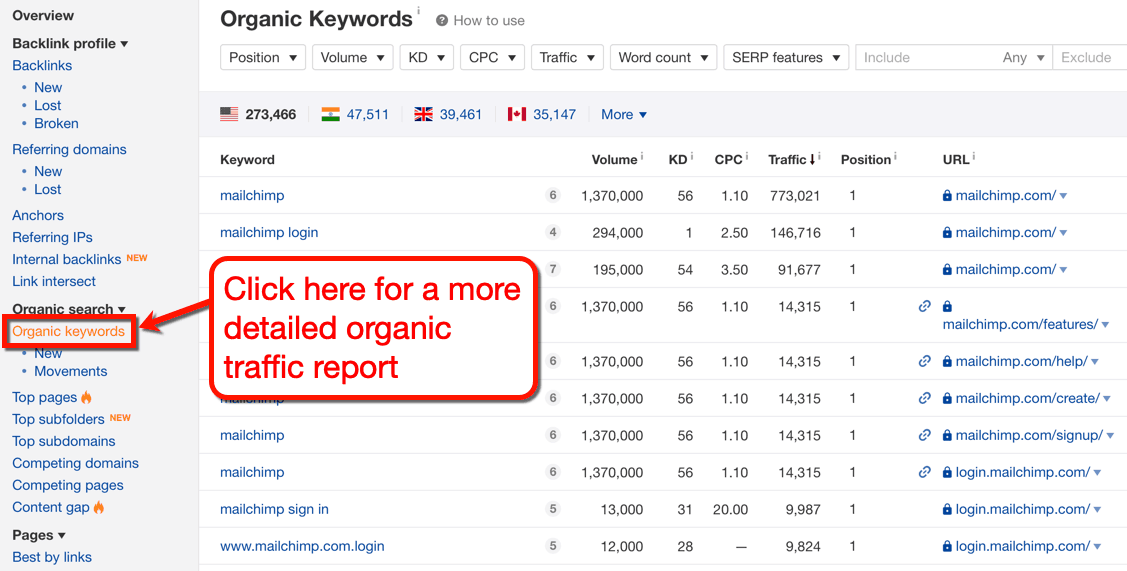The height and width of the screenshot is (571, 1127).
Task: Open the KD filter dropdown
Action: point(427,58)
